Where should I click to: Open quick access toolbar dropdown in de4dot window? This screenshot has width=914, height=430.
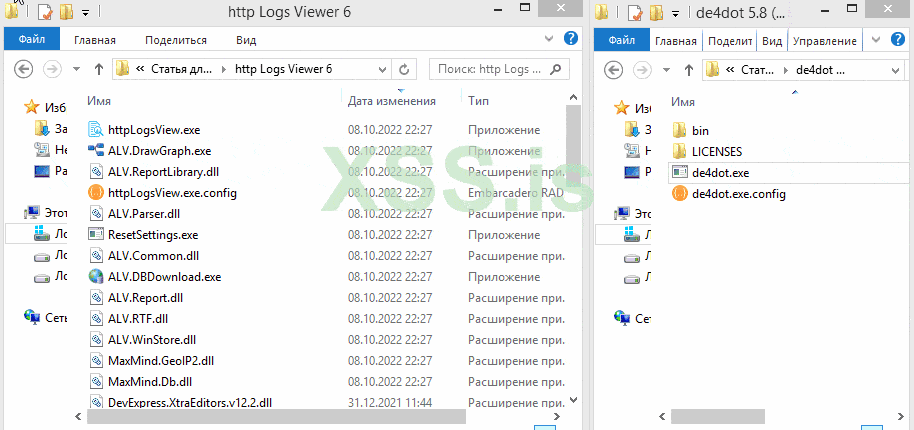[x=675, y=12]
